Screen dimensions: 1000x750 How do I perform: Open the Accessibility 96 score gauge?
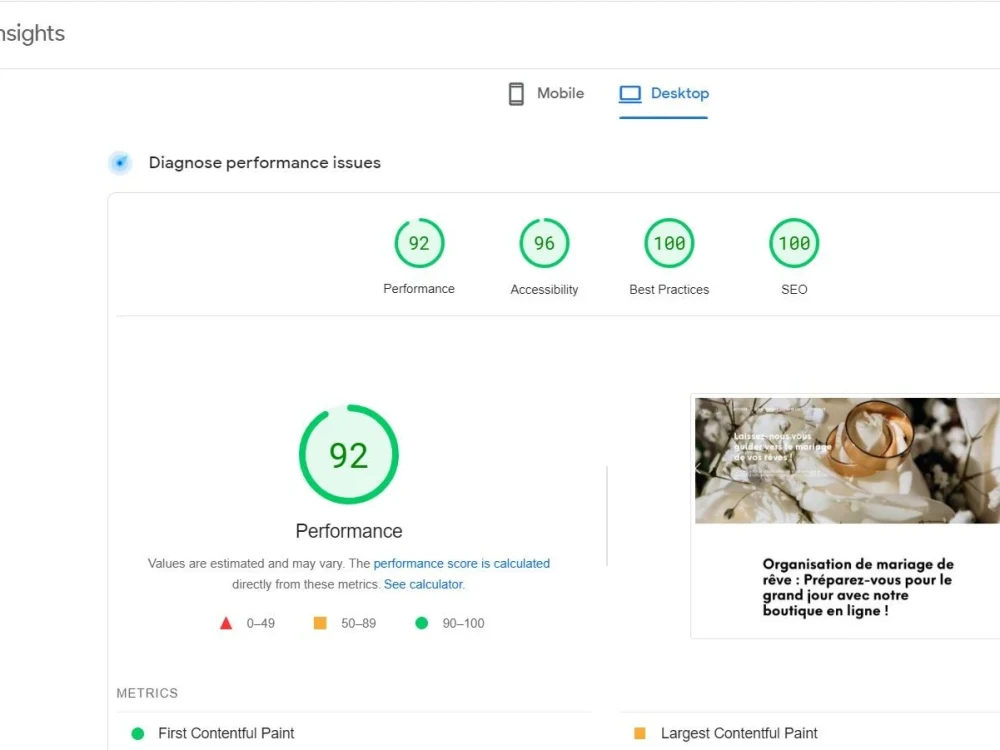click(544, 243)
